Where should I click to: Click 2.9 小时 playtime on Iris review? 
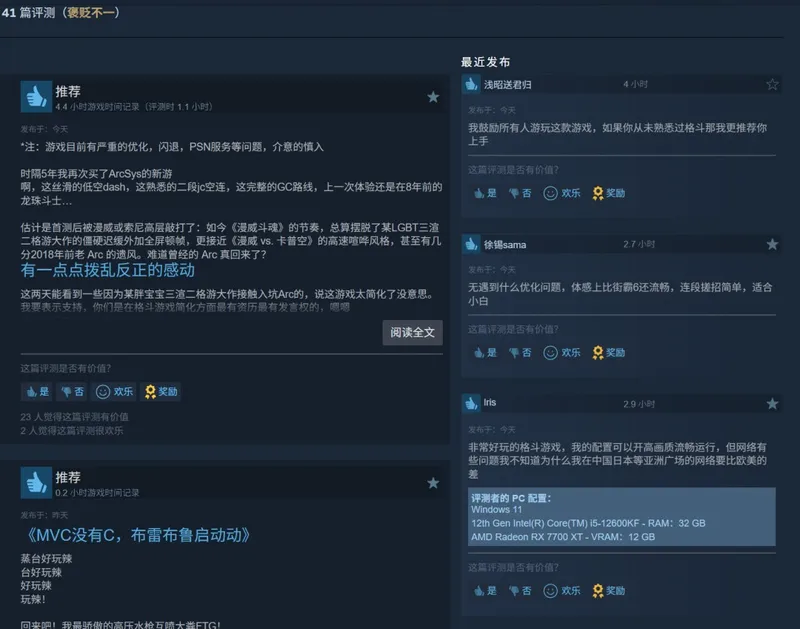[639, 404]
